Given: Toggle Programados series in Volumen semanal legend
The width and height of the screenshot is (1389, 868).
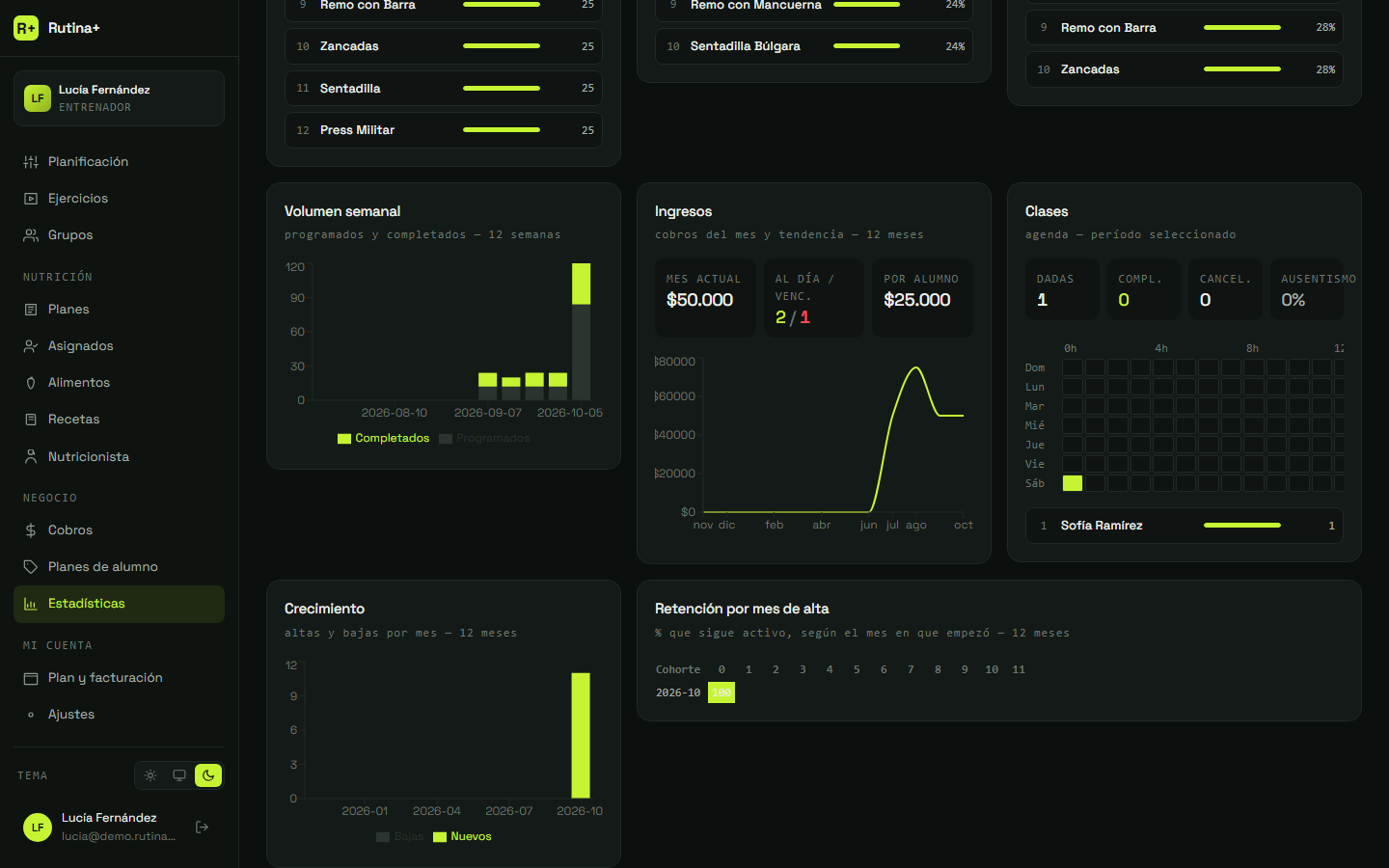Looking at the screenshot, I should tap(484, 438).
